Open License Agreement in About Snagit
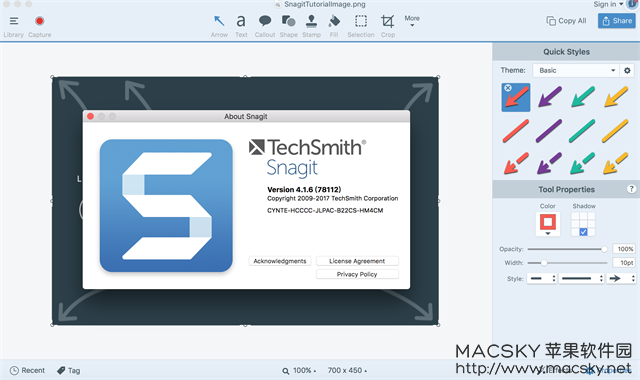The height and width of the screenshot is (380, 640). (357, 261)
